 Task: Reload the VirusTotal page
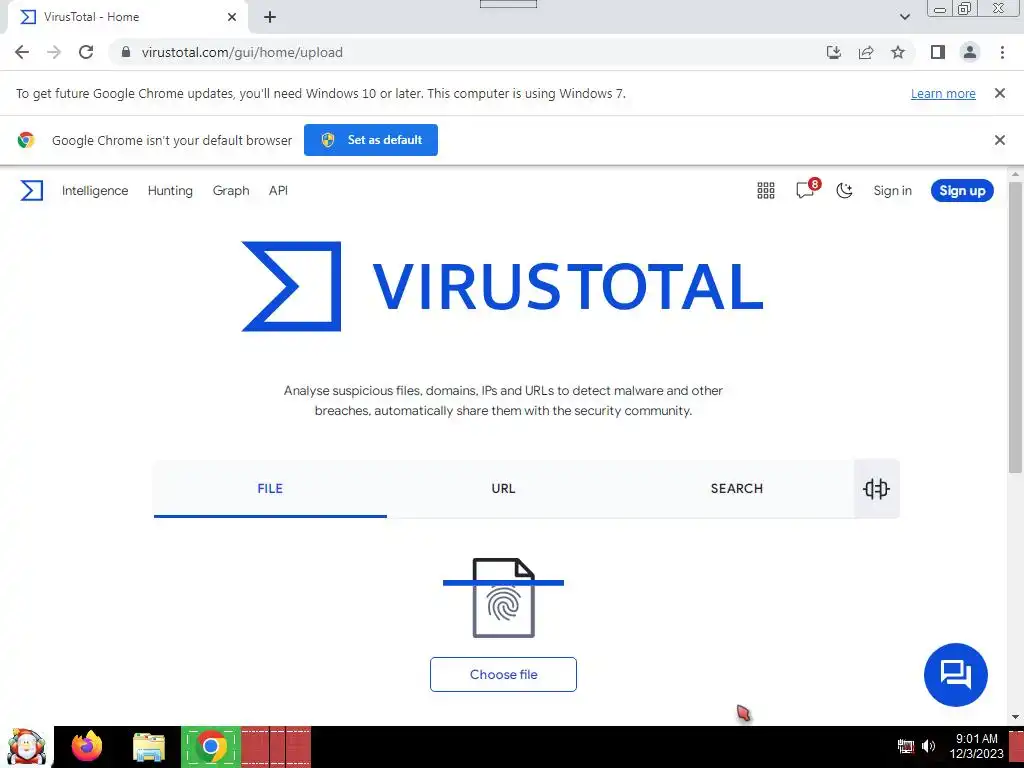(x=86, y=52)
